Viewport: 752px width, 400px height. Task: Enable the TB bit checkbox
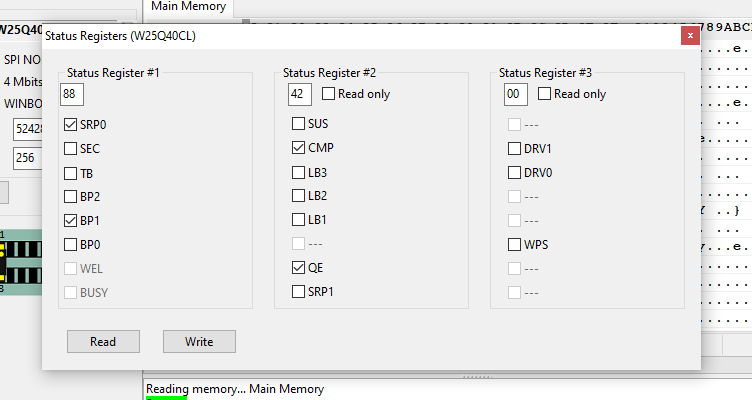(x=70, y=173)
